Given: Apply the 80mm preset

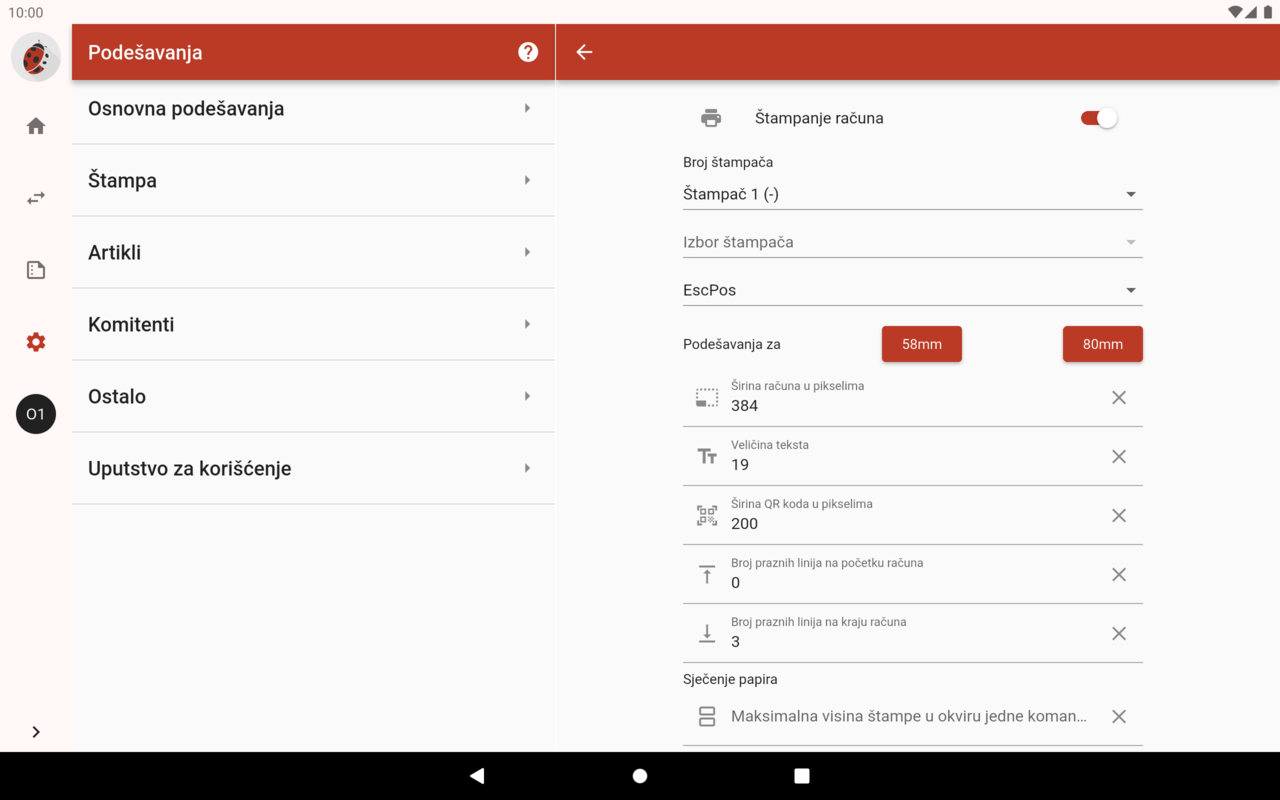Looking at the screenshot, I should 1102,344.
